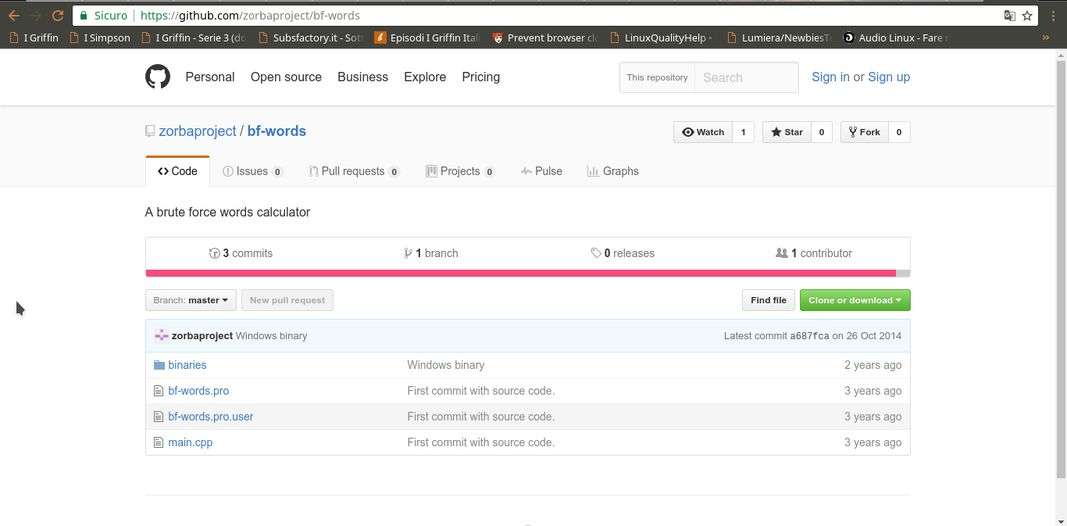Open the Pull requests tab
Screen dimensions: 1067x526
point(353,171)
